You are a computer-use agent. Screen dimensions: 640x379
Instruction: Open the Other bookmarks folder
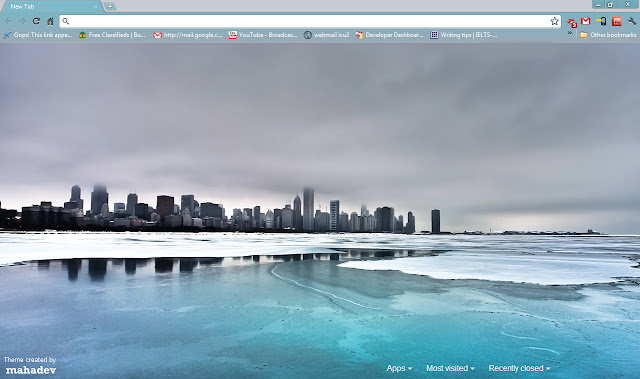coord(608,35)
